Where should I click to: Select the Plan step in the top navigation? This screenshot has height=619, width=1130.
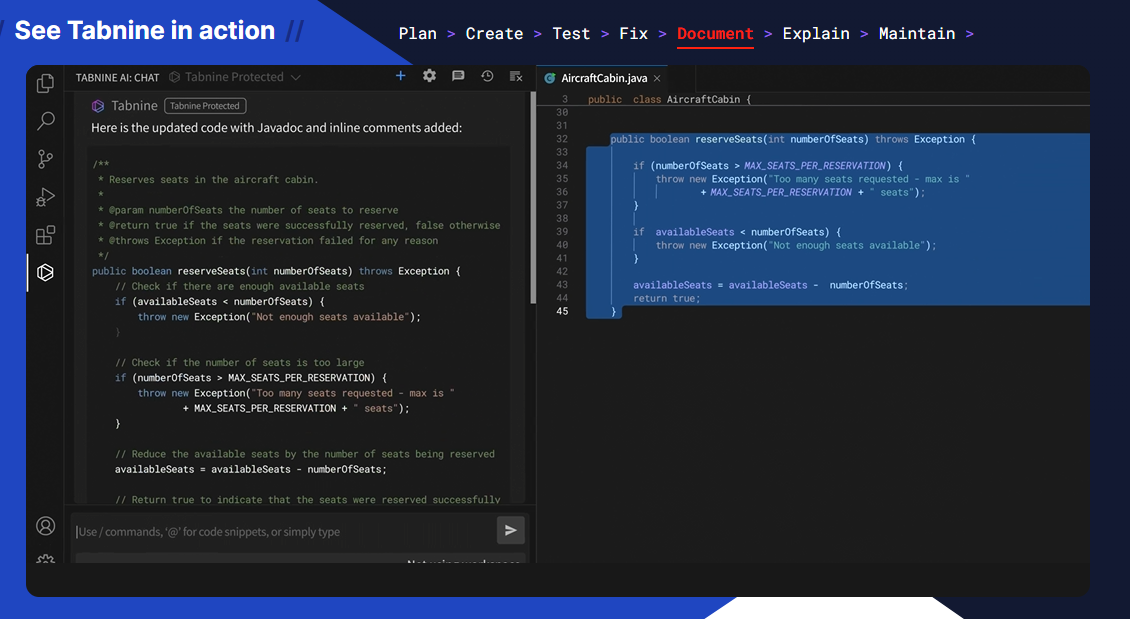pyautogui.click(x=418, y=34)
